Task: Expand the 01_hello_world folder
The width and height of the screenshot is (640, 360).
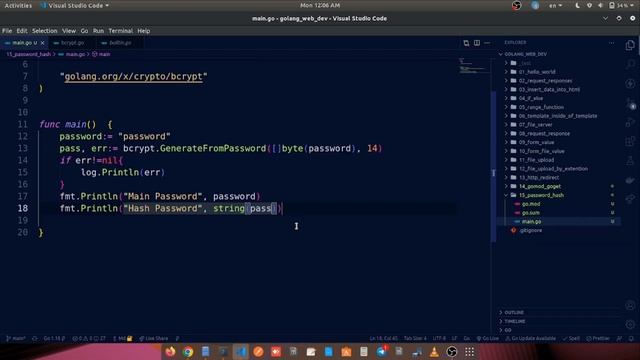Action: 537,72
